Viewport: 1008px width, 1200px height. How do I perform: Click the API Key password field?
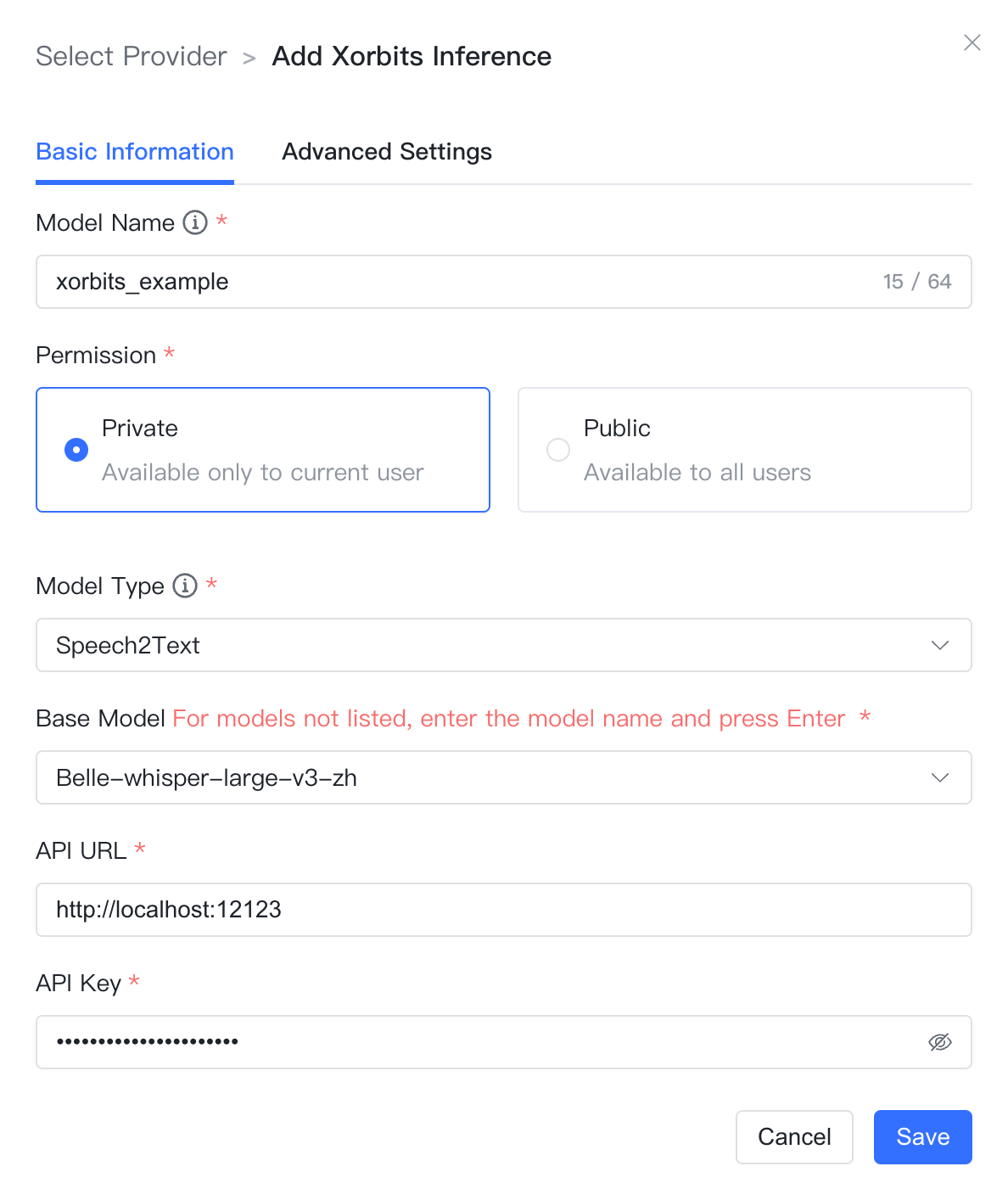tap(475, 1042)
